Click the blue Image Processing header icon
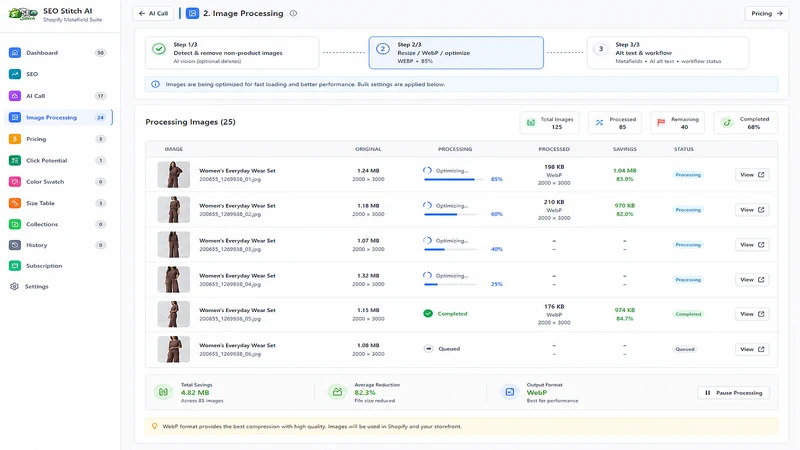 (x=192, y=13)
